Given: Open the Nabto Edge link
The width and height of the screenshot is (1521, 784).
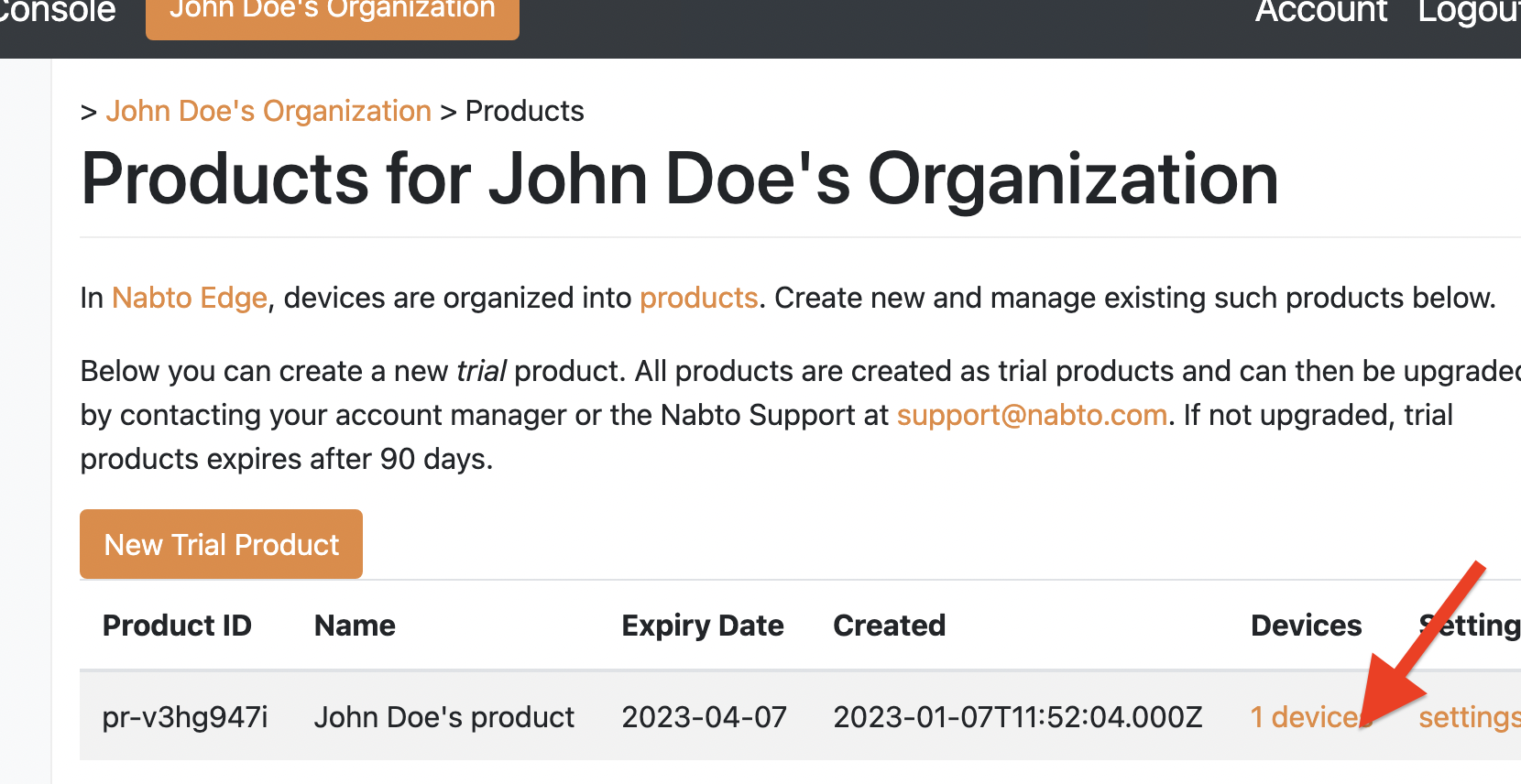Looking at the screenshot, I should (x=190, y=298).
